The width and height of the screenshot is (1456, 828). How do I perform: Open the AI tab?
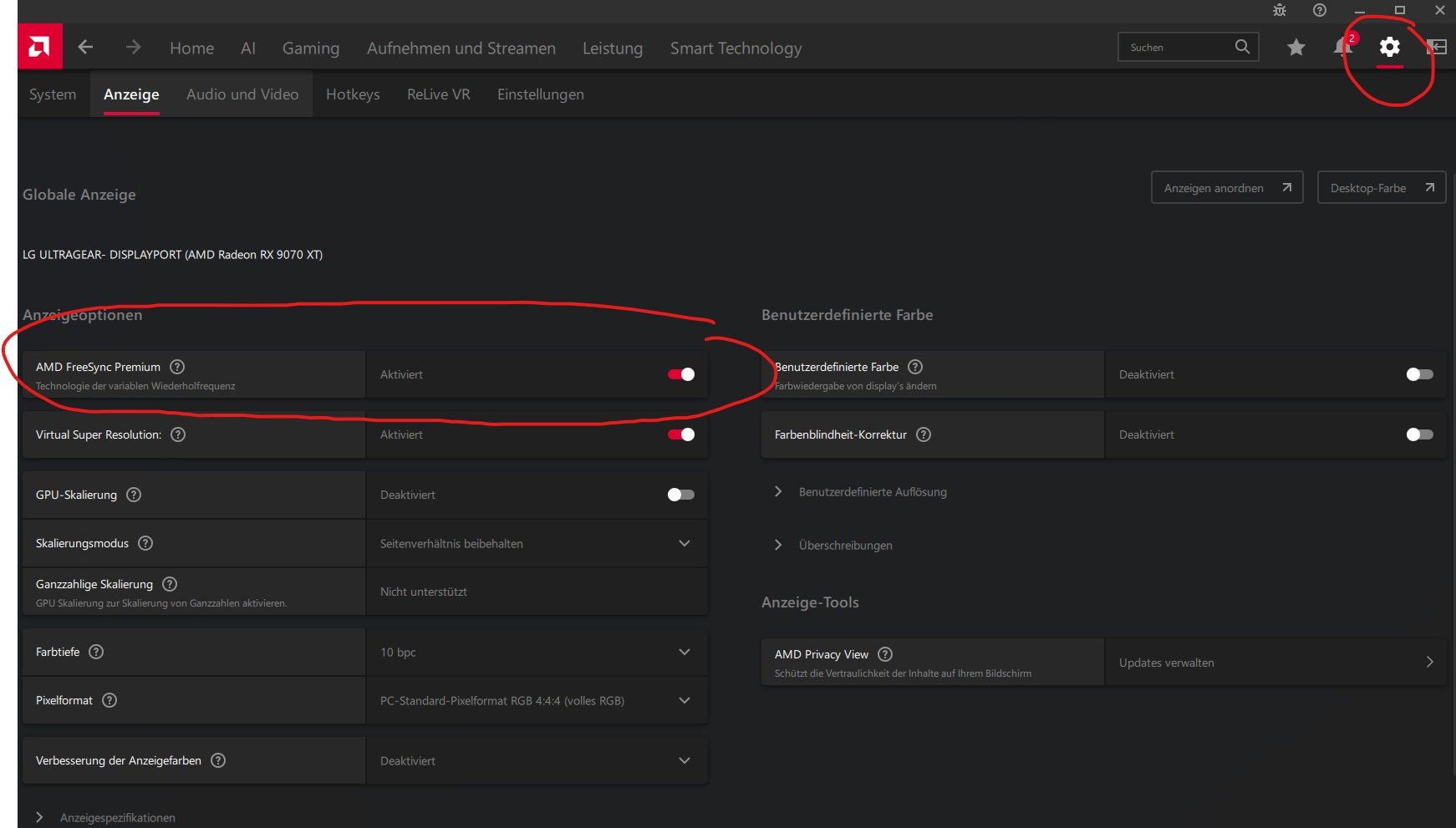pyautogui.click(x=248, y=48)
